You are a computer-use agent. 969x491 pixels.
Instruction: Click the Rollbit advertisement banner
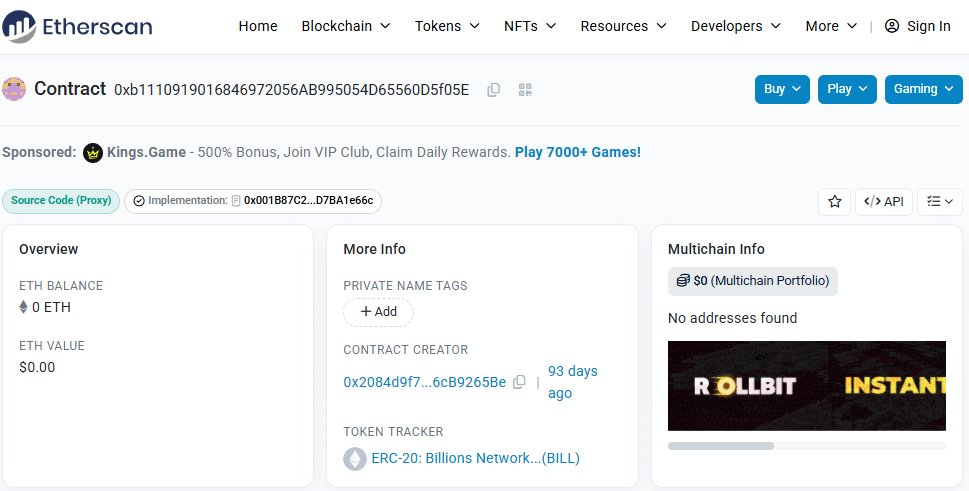(806, 386)
